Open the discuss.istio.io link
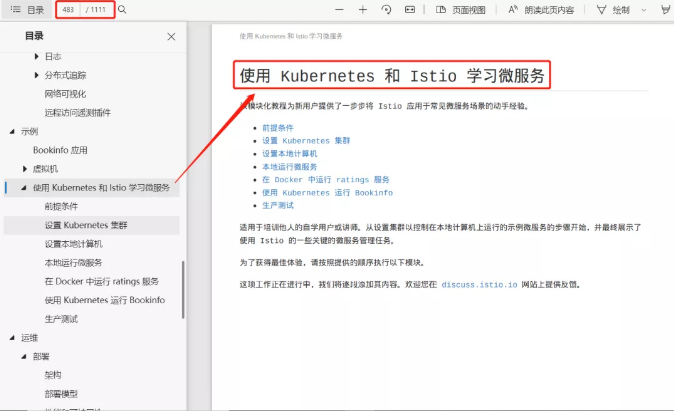 [x=479, y=285]
